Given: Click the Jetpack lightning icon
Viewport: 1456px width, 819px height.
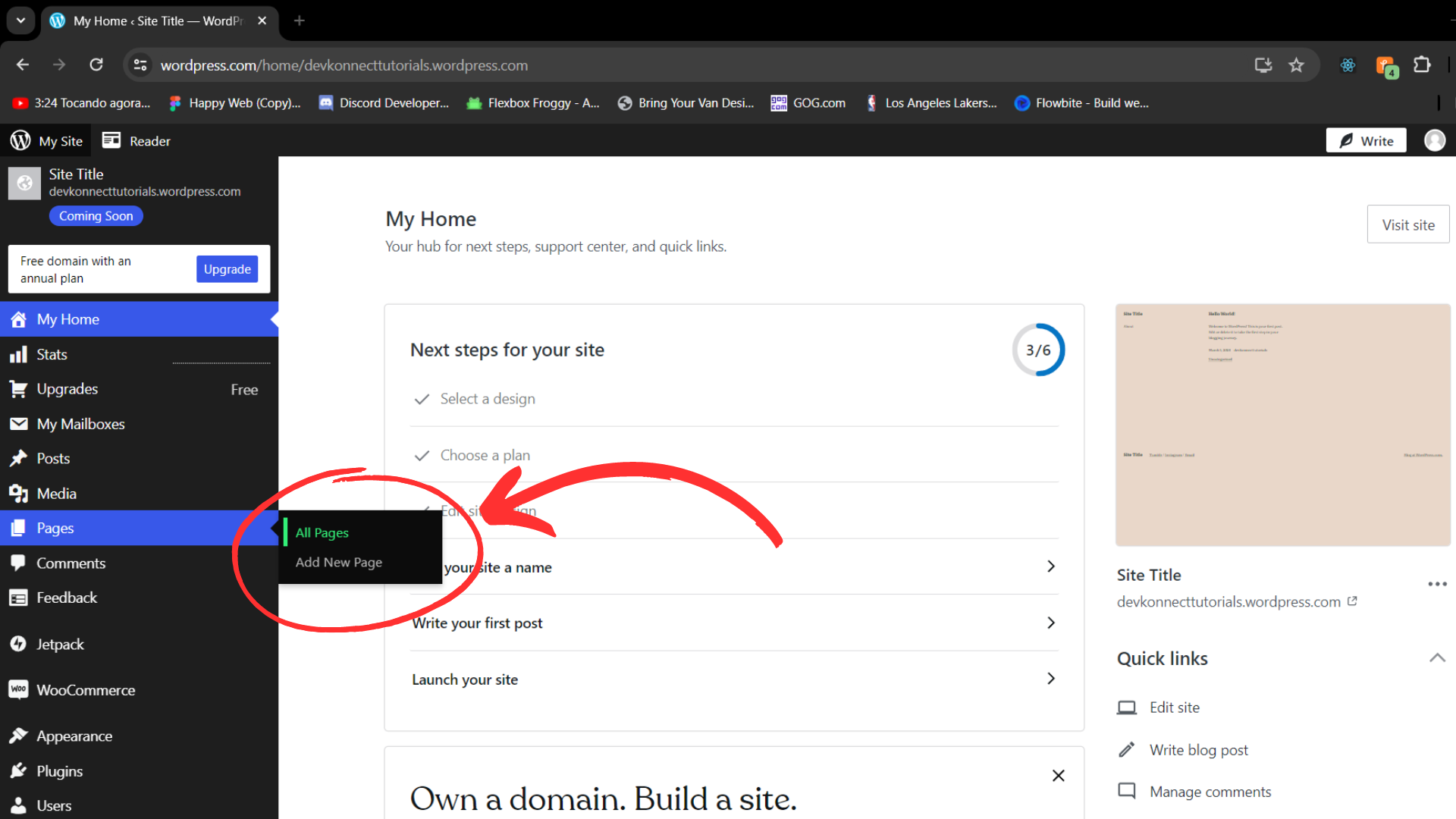Looking at the screenshot, I should pos(18,644).
